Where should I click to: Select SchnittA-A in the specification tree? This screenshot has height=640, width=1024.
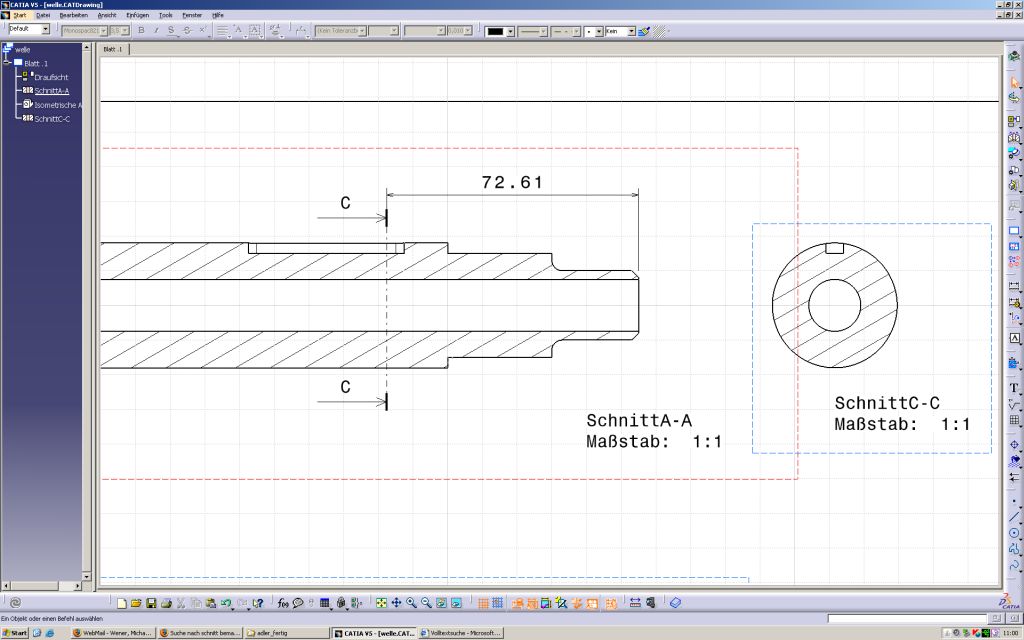tap(52, 91)
